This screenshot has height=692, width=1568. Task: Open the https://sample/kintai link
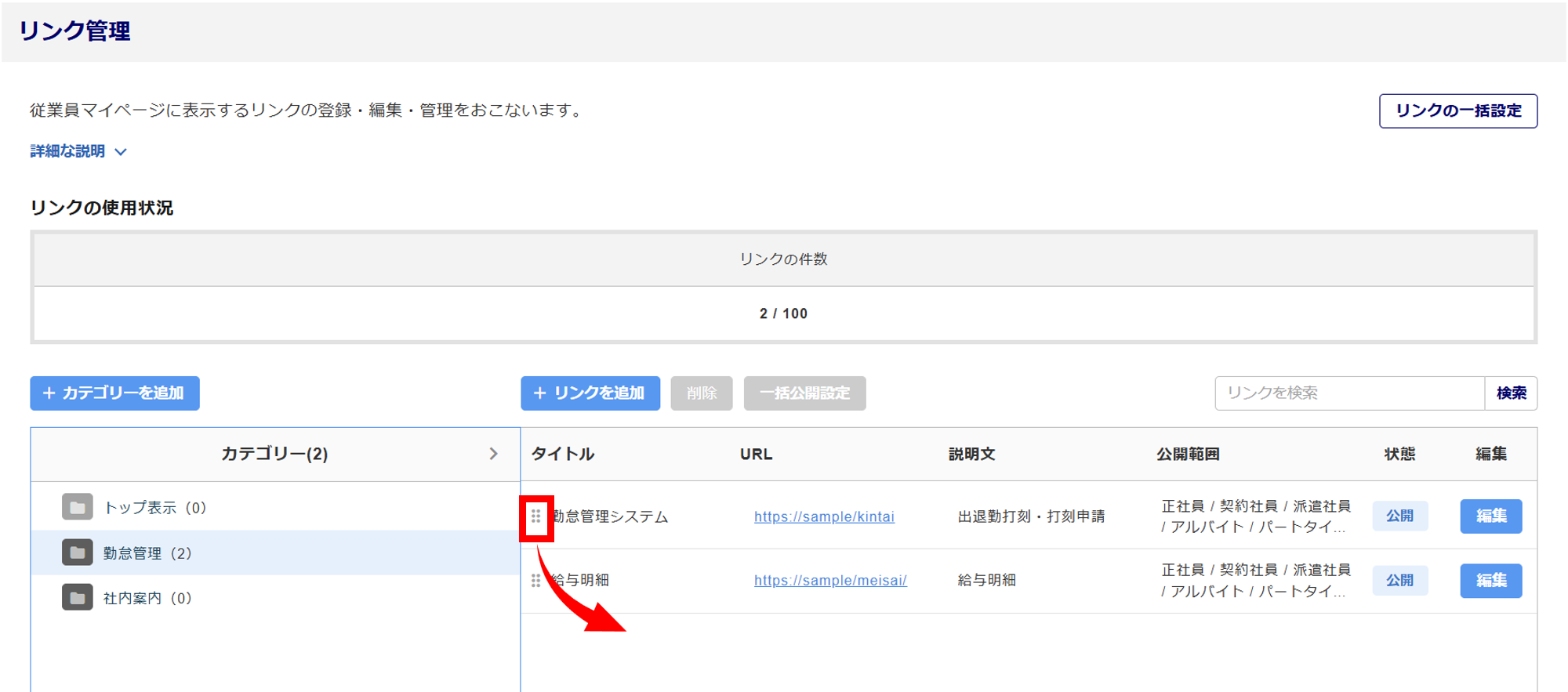(x=824, y=516)
